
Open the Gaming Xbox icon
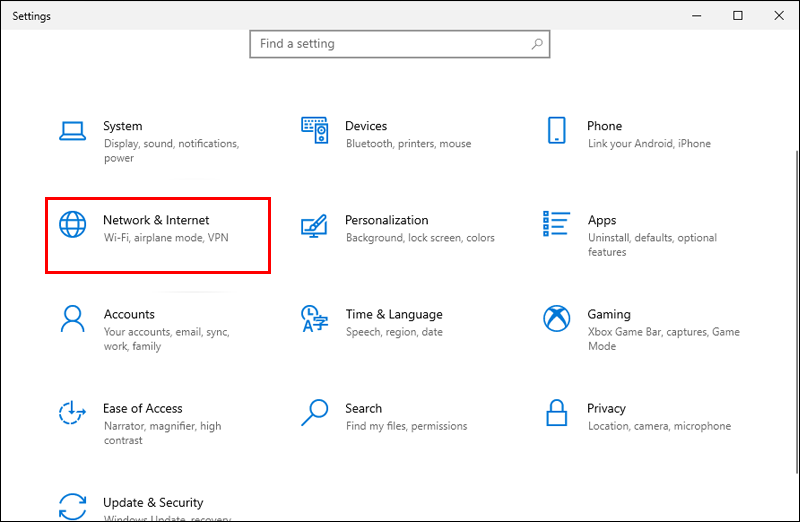click(557, 318)
